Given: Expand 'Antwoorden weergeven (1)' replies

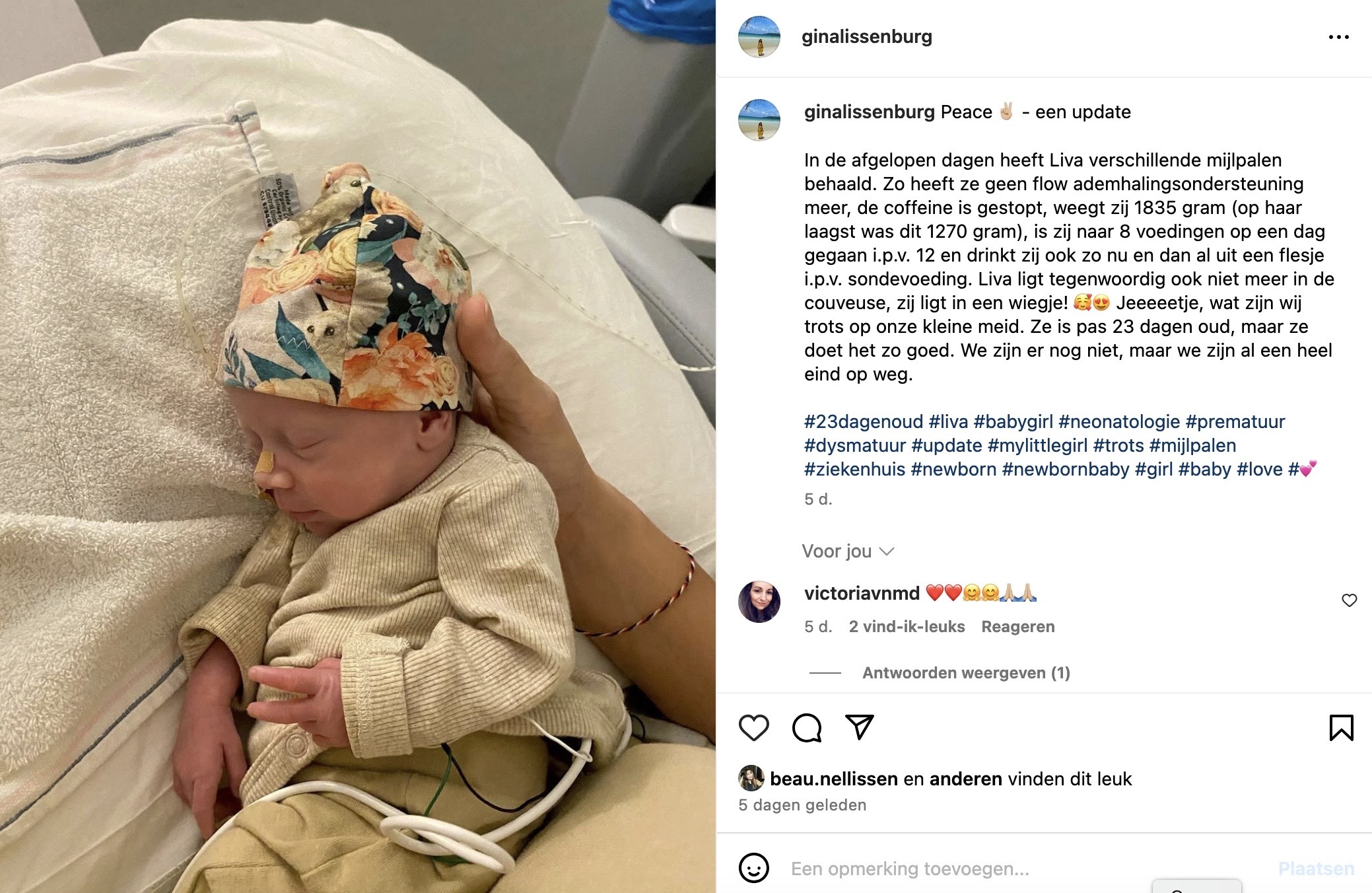Looking at the screenshot, I should pos(966,672).
